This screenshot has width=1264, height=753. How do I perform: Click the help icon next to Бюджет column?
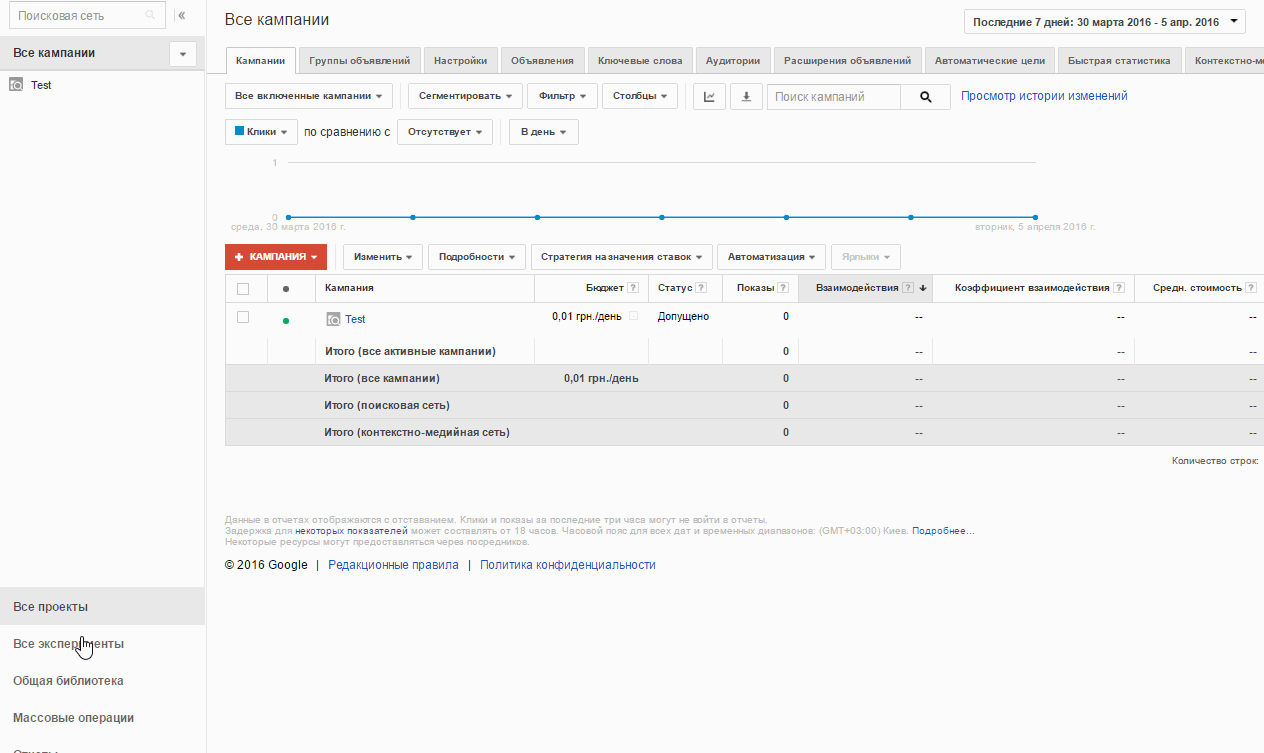[633, 288]
